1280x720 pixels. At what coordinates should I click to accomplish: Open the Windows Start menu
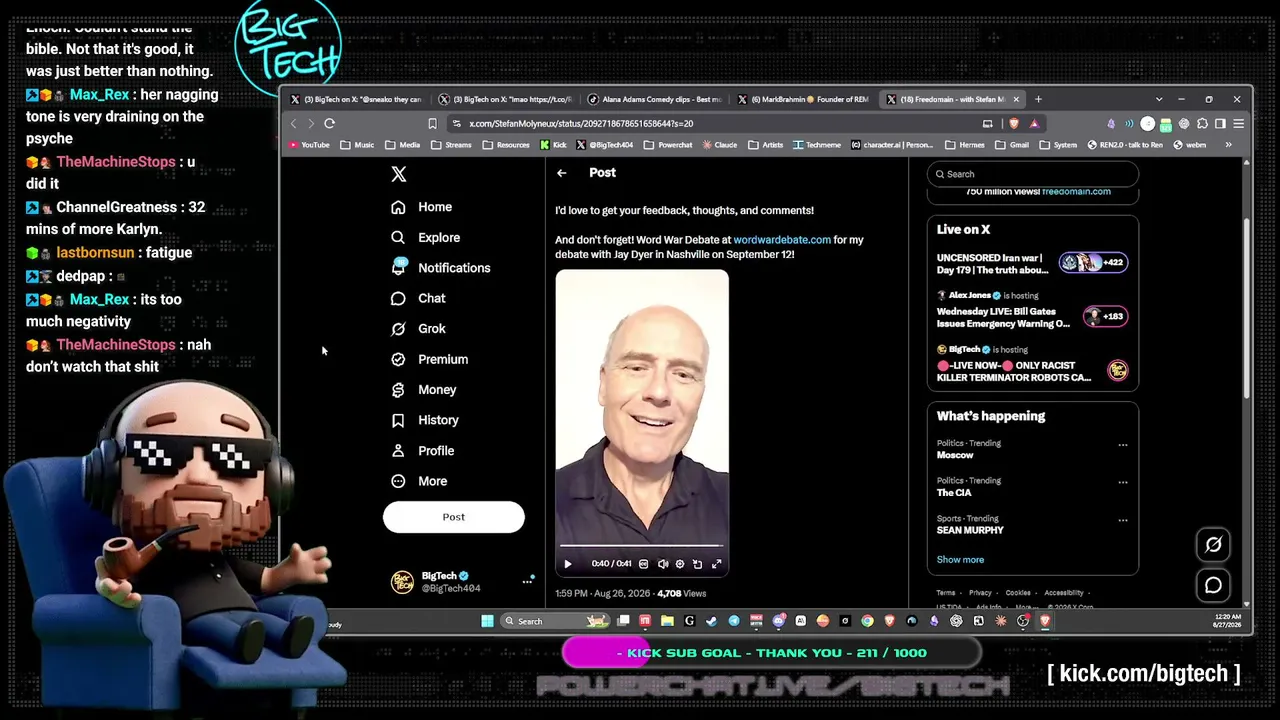point(487,621)
